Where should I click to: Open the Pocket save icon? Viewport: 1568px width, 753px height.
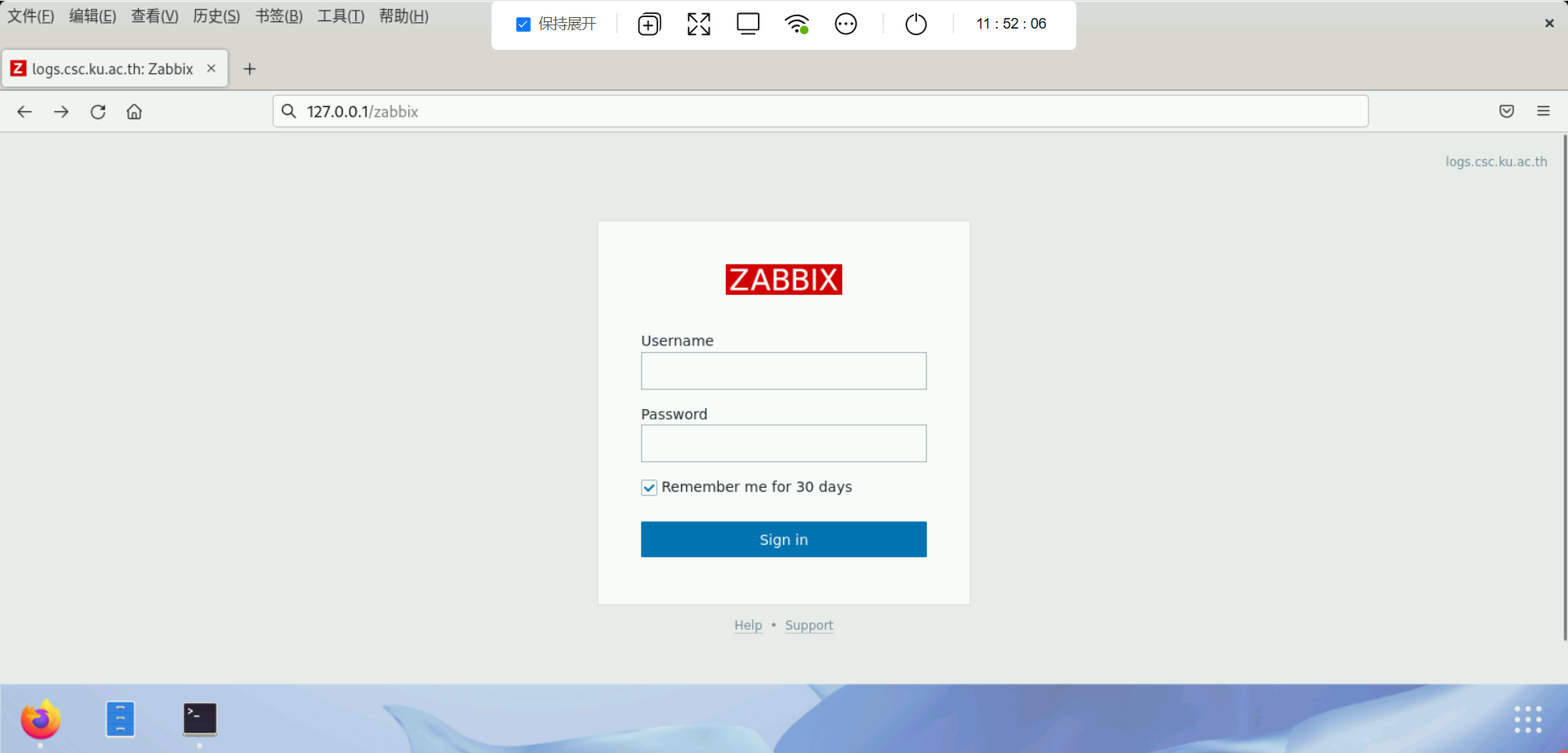[x=1507, y=111]
